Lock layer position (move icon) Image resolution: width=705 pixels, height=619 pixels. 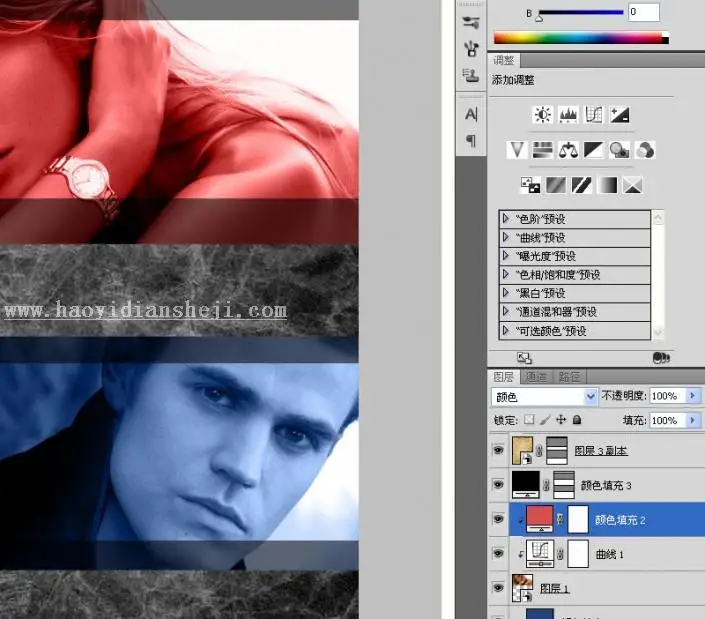(x=561, y=420)
